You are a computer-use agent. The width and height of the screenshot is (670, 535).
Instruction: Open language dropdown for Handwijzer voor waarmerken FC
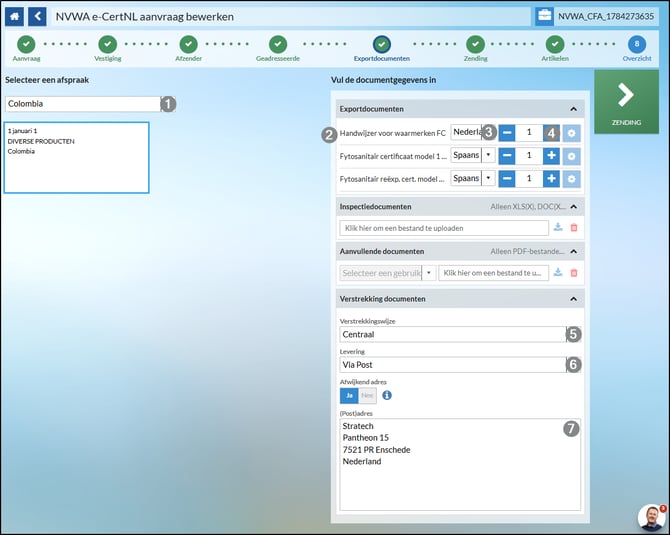pos(473,132)
